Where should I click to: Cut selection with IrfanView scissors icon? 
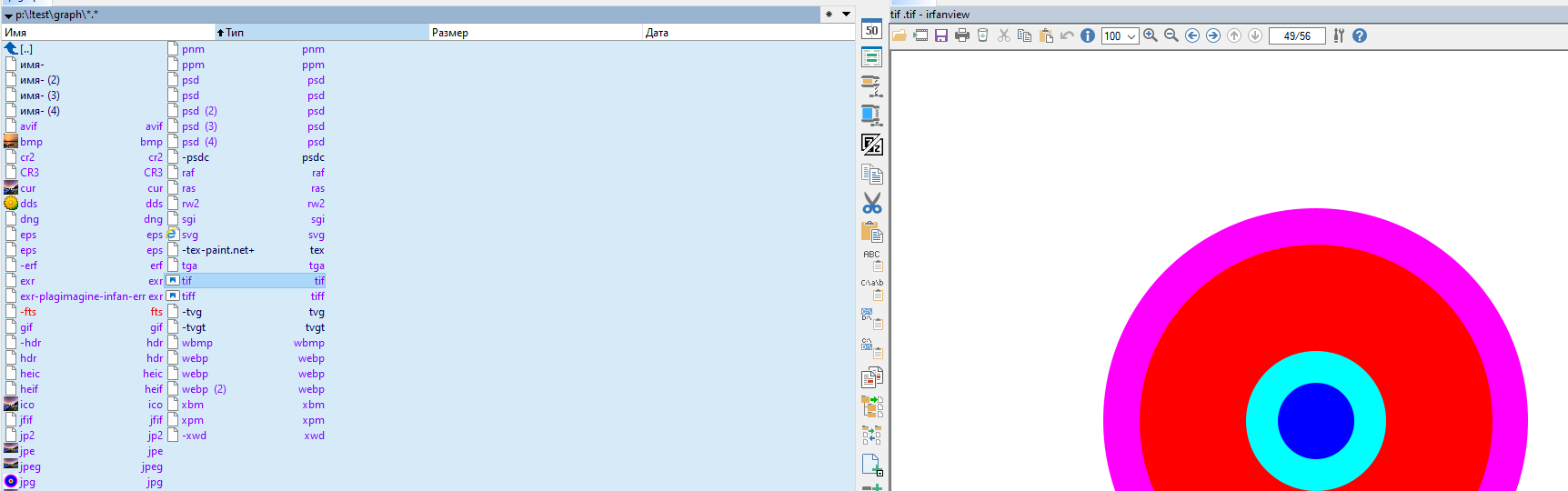[x=1004, y=35]
